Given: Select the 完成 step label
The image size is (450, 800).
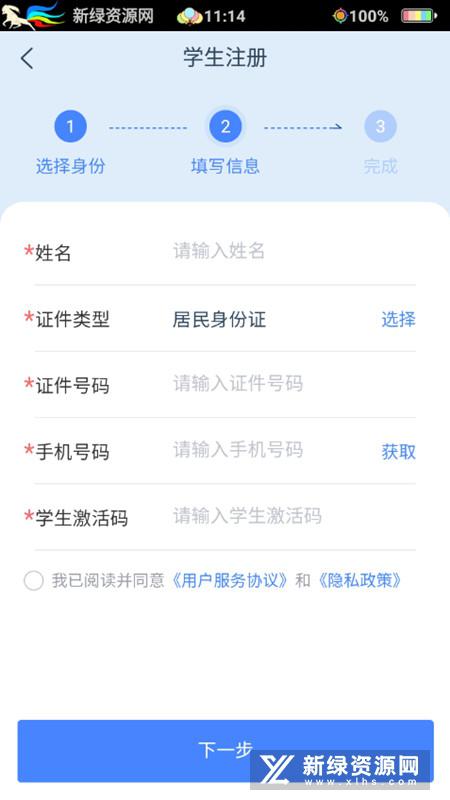Looking at the screenshot, I should (x=380, y=166).
